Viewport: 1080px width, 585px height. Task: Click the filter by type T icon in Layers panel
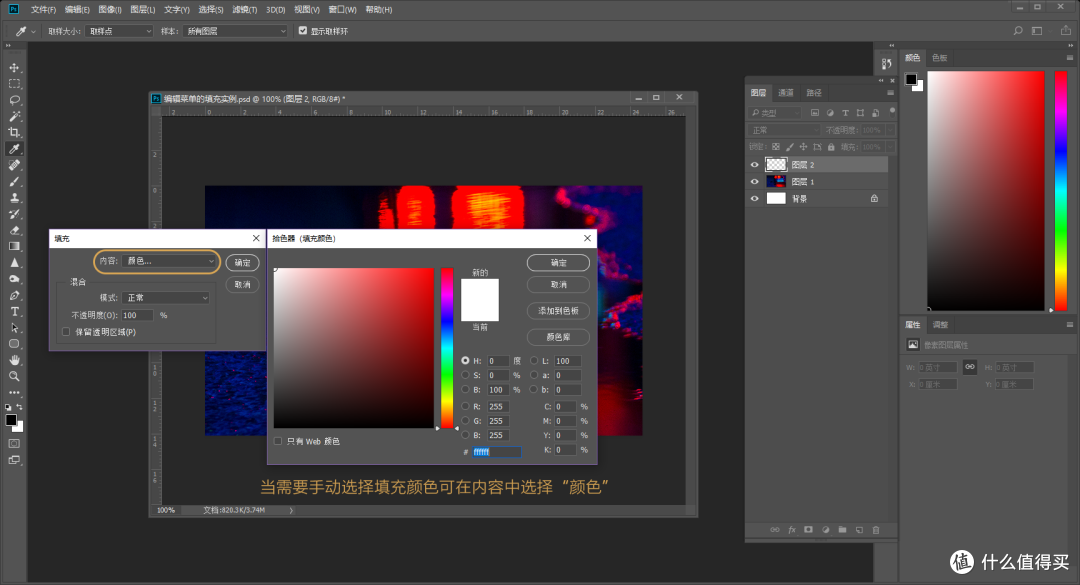(x=843, y=112)
